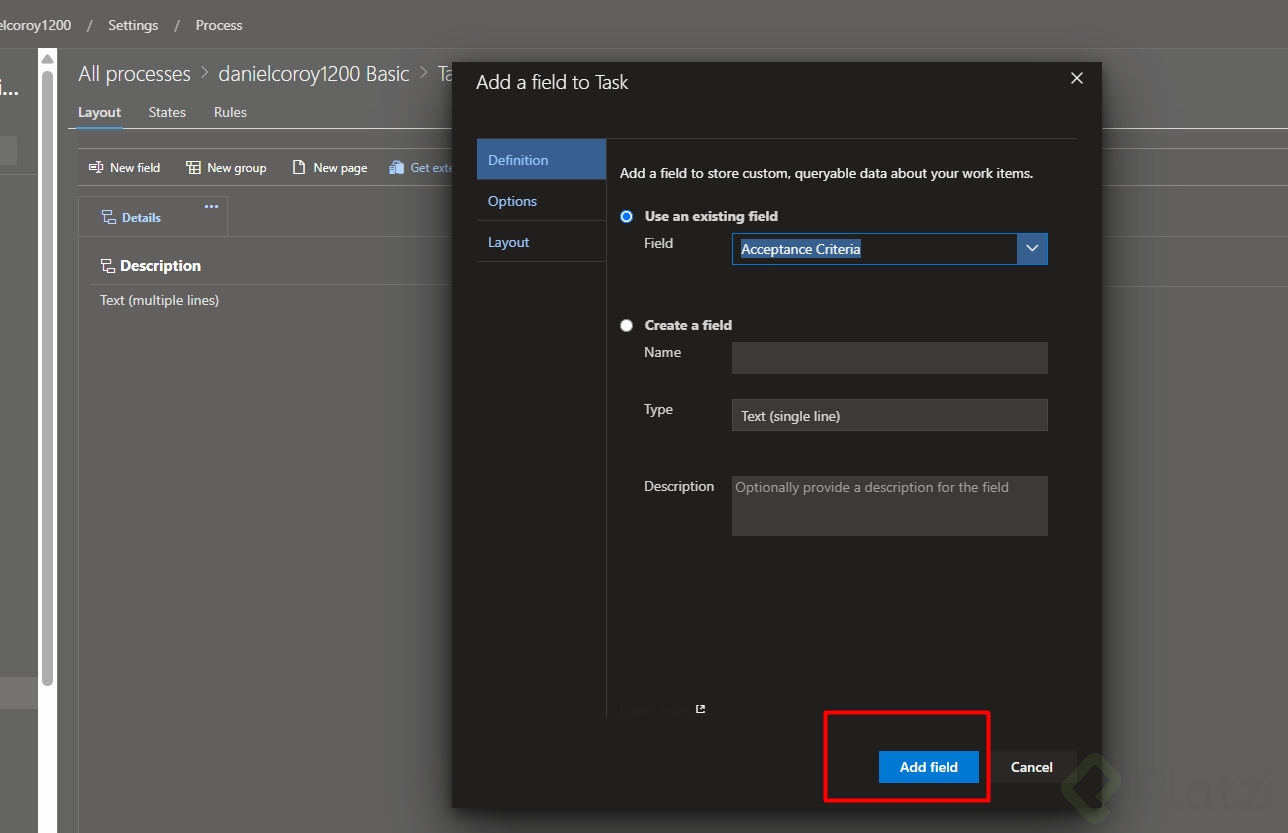Select the Use an existing field option
Image resolution: width=1288 pixels, height=833 pixels.
click(627, 216)
